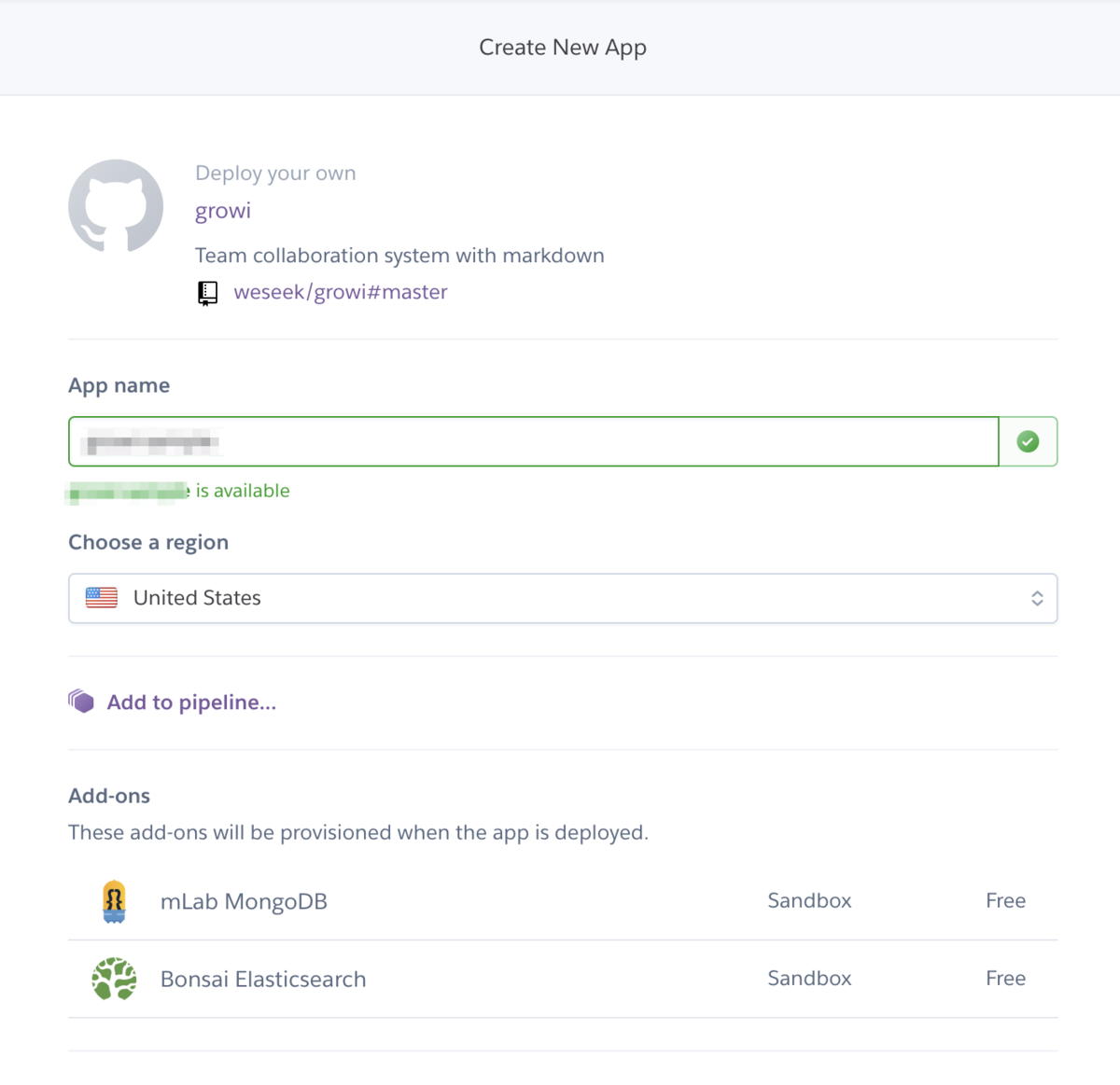Open the growi app link

pos(223,211)
